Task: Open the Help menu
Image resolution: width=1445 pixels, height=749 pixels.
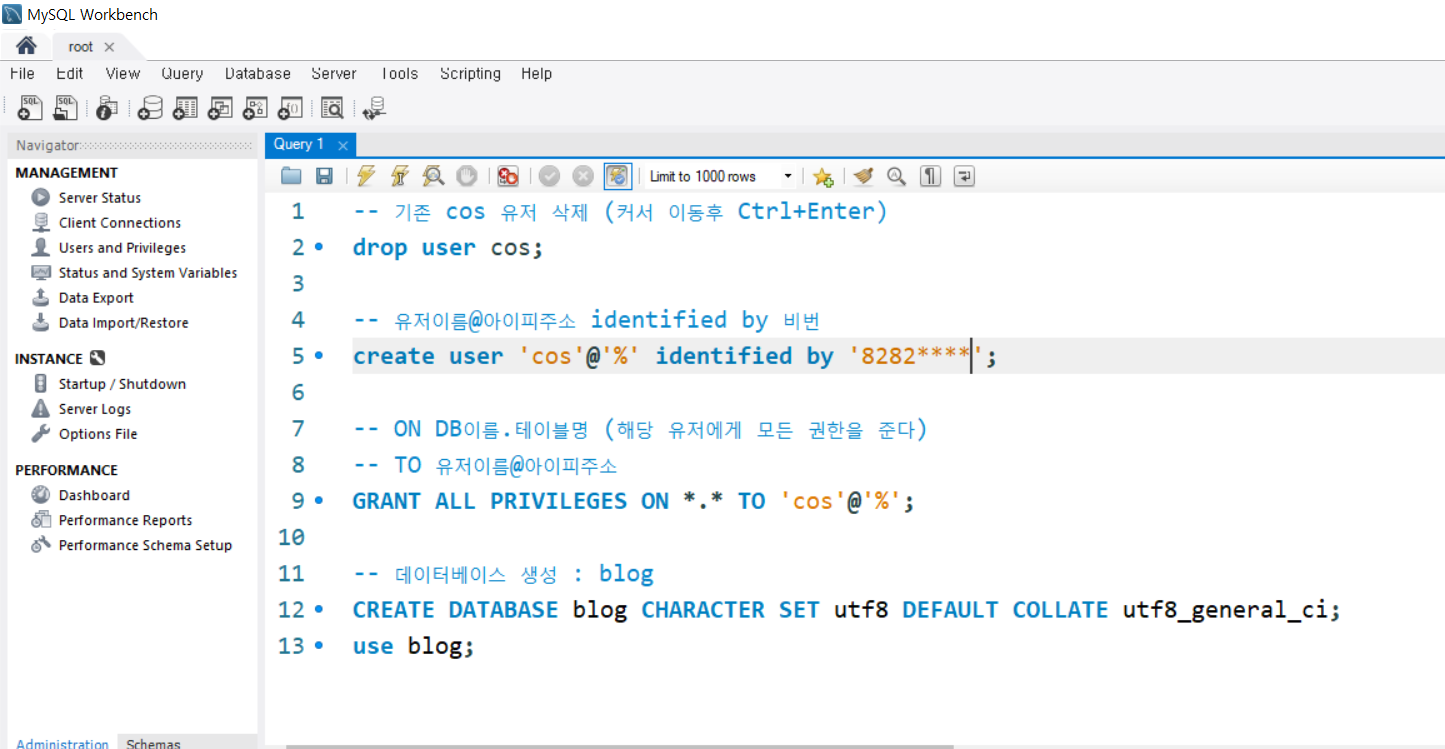Action: click(x=536, y=73)
